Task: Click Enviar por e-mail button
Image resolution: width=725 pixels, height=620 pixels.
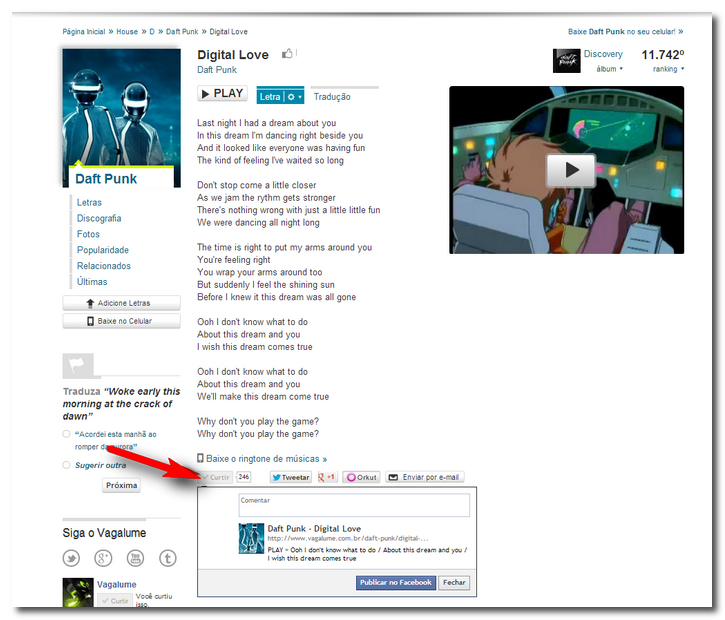Action: coord(425,477)
